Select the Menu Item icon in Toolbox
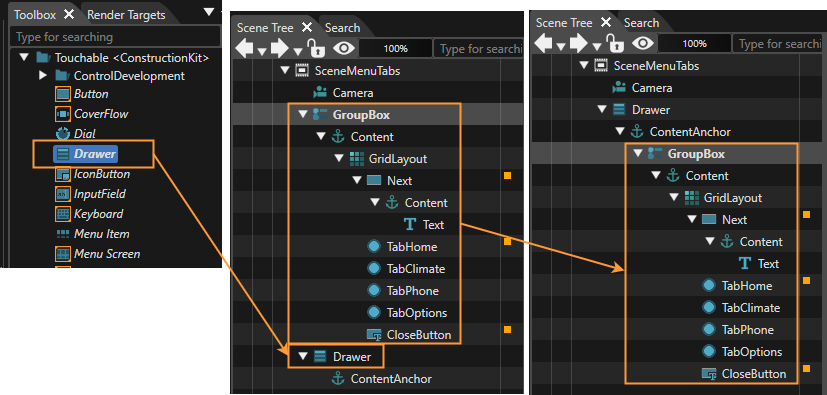This screenshot has width=827, height=395. click(x=63, y=234)
